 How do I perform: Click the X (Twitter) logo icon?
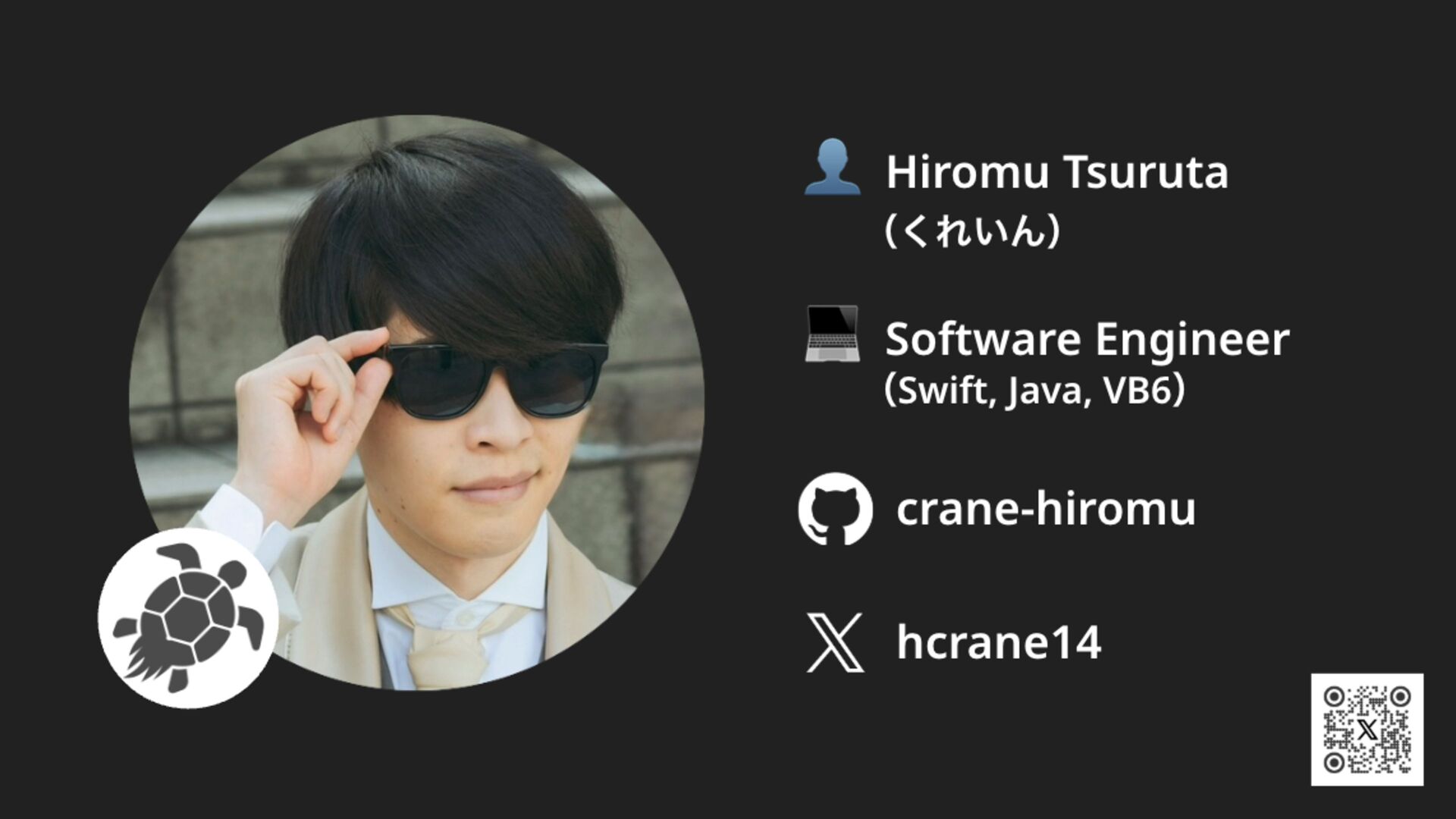click(x=835, y=643)
